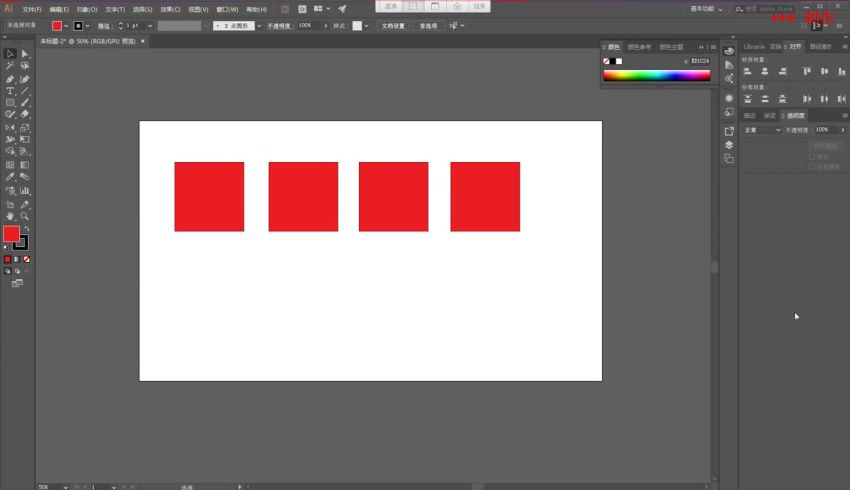Switch to the 对齐 panel tab
Viewport: 850px width, 490px height.
coord(795,47)
